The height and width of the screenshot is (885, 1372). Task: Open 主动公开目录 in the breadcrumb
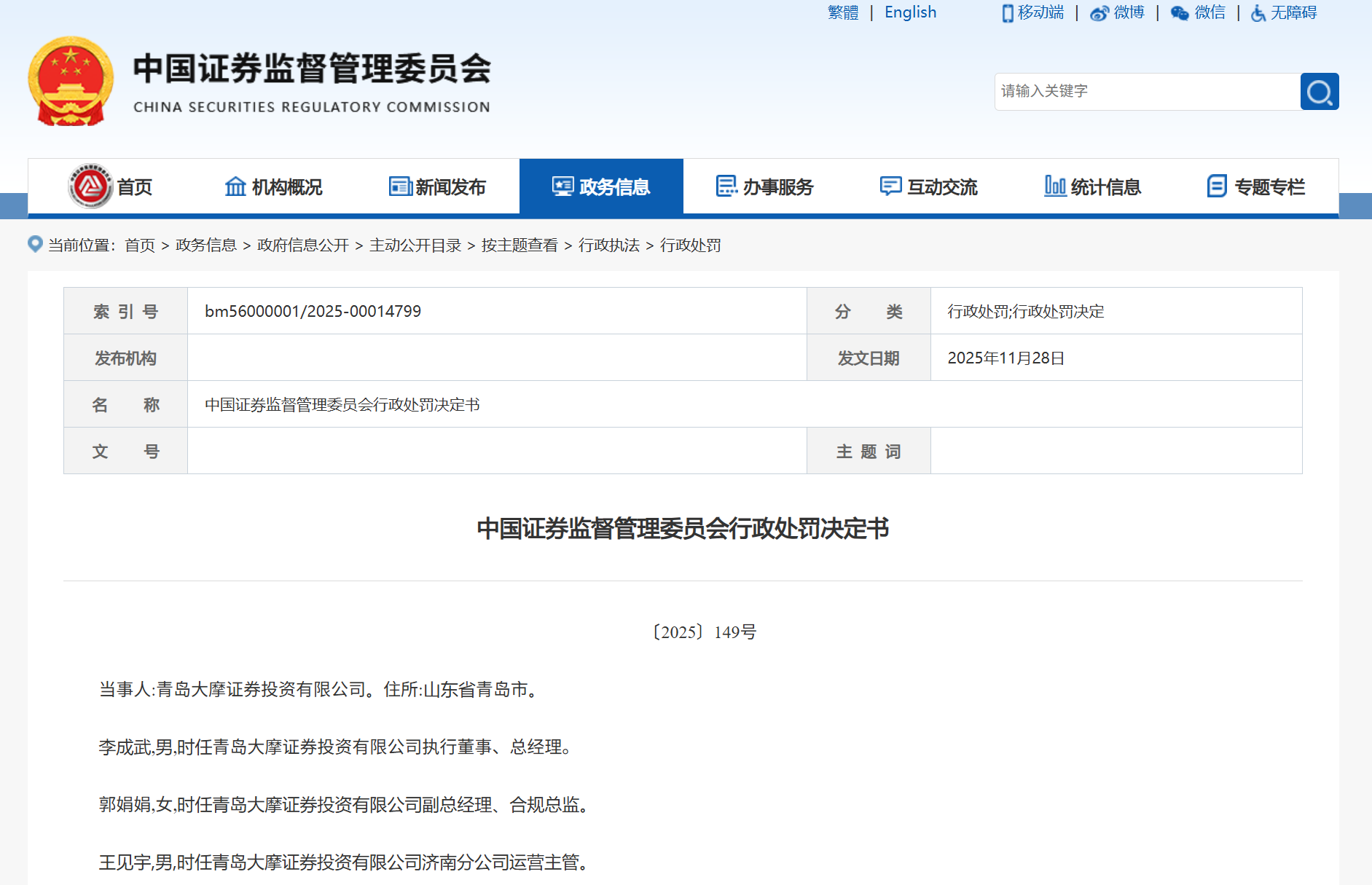tap(415, 245)
